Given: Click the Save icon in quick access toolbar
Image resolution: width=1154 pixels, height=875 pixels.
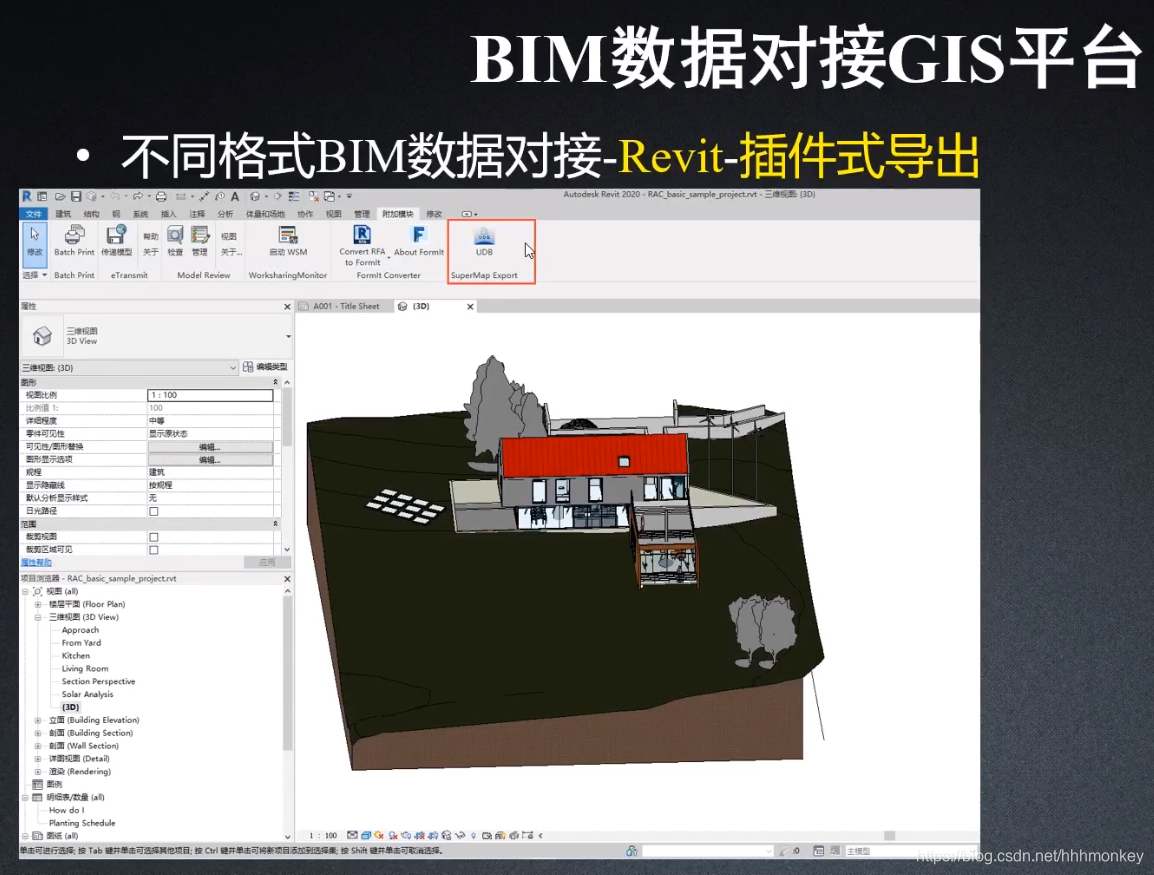Looking at the screenshot, I should click(x=76, y=196).
